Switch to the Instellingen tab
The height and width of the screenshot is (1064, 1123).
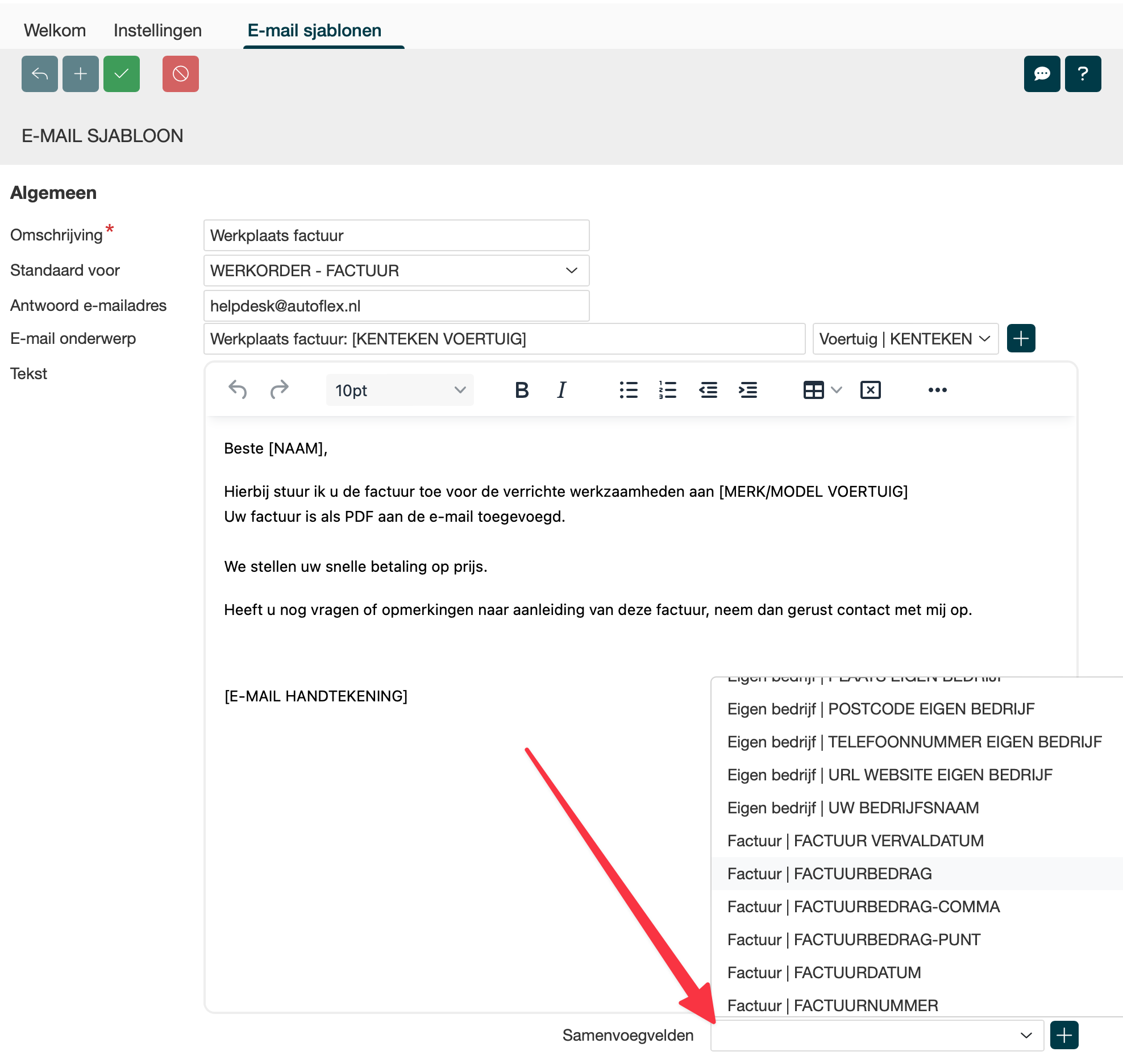pos(157,30)
